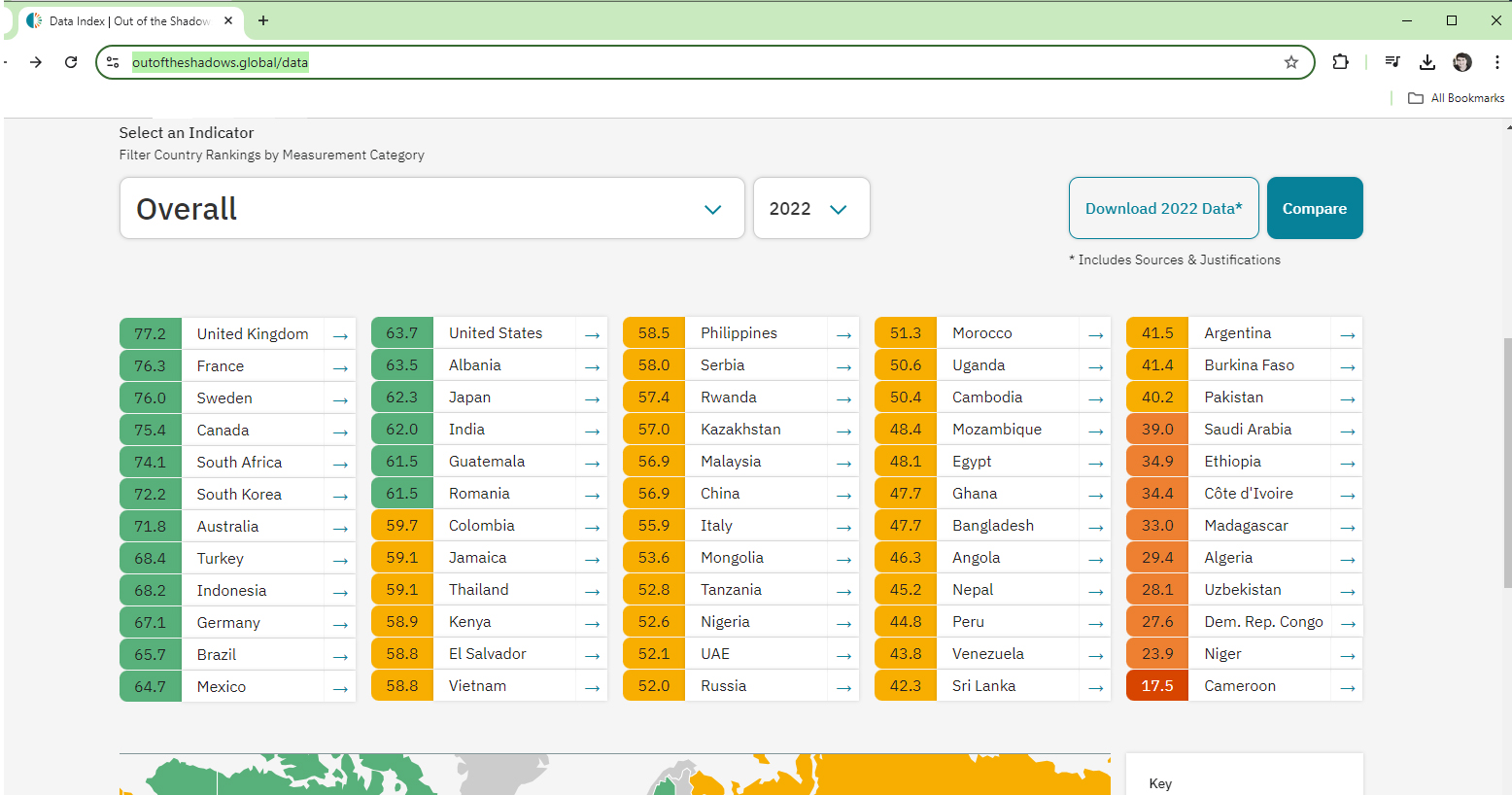
Task: Open a new browser tab
Action: [263, 20]
